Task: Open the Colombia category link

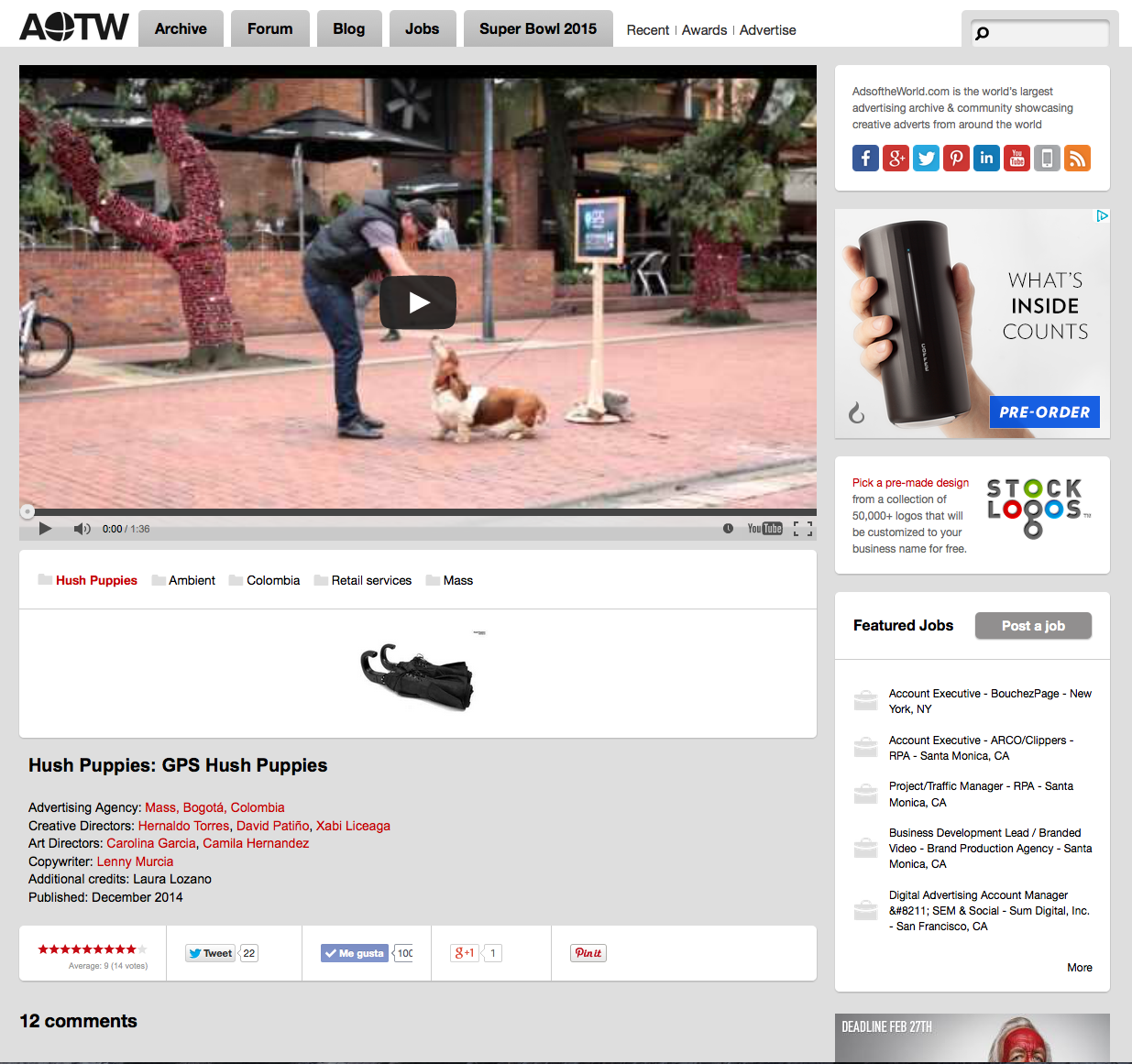Action: tap(273, 580)
